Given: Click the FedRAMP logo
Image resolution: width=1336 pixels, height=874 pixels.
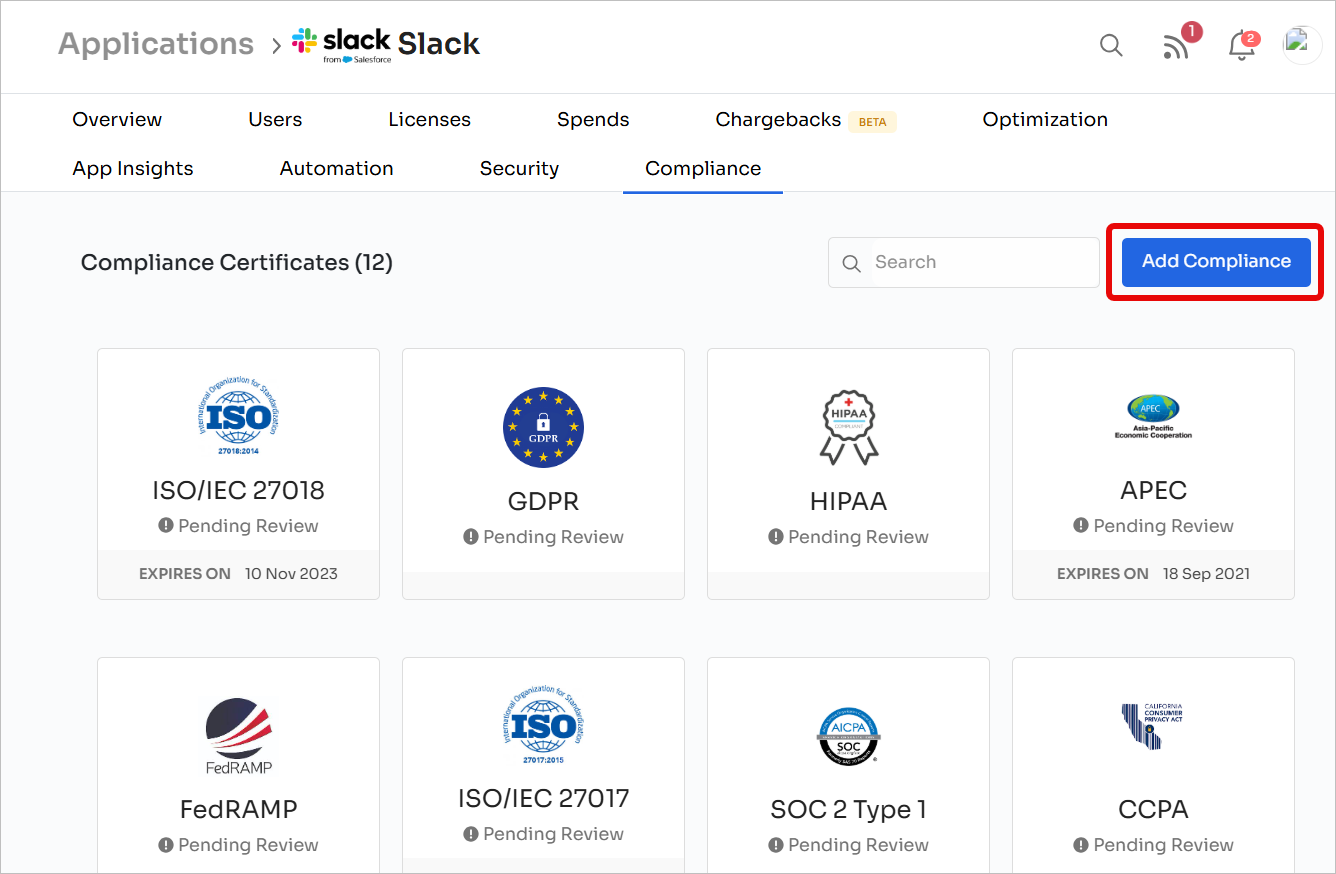Looking at the screenshot, I should click(238, 736).
